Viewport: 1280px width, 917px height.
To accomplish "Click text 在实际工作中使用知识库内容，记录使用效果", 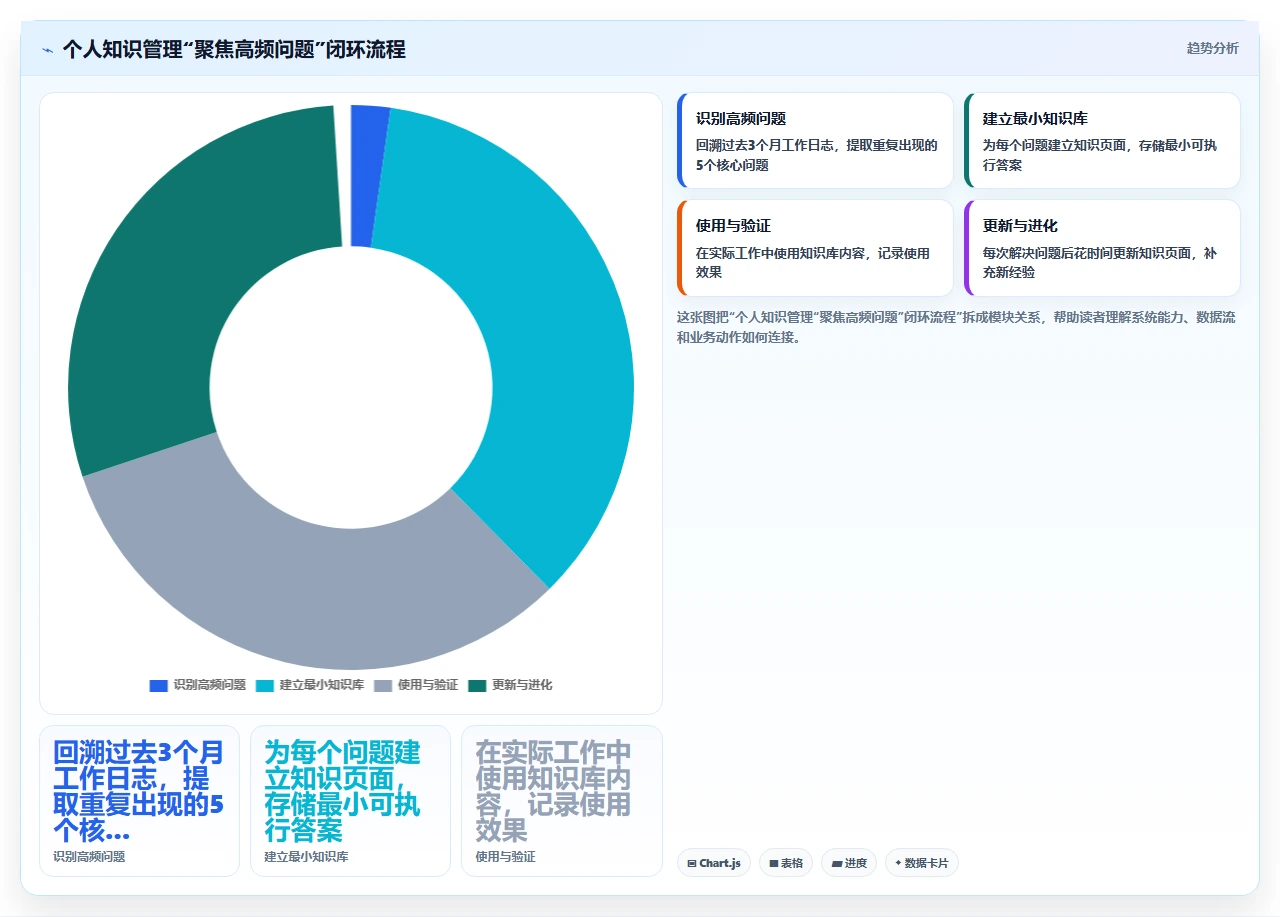I will [813, 262].
